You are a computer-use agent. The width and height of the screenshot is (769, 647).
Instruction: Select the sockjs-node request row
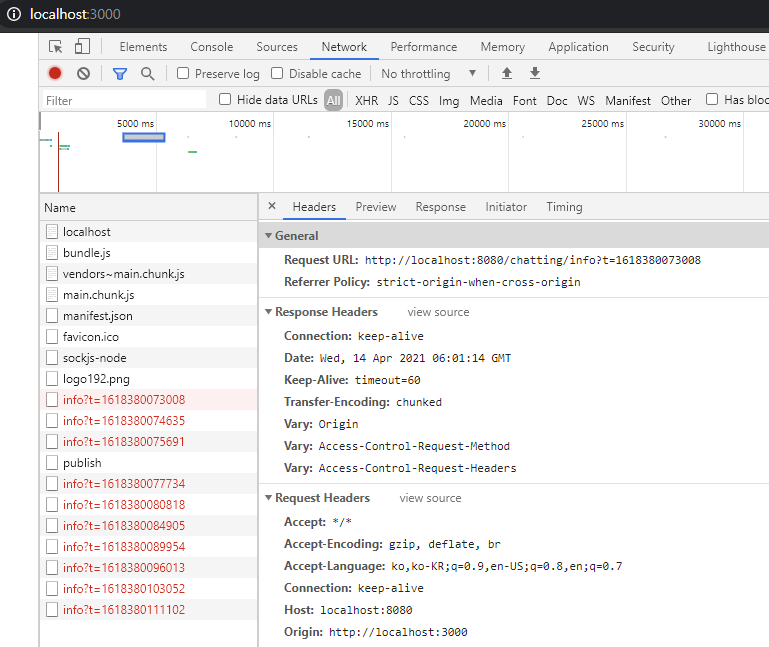[x=148, y=358]
